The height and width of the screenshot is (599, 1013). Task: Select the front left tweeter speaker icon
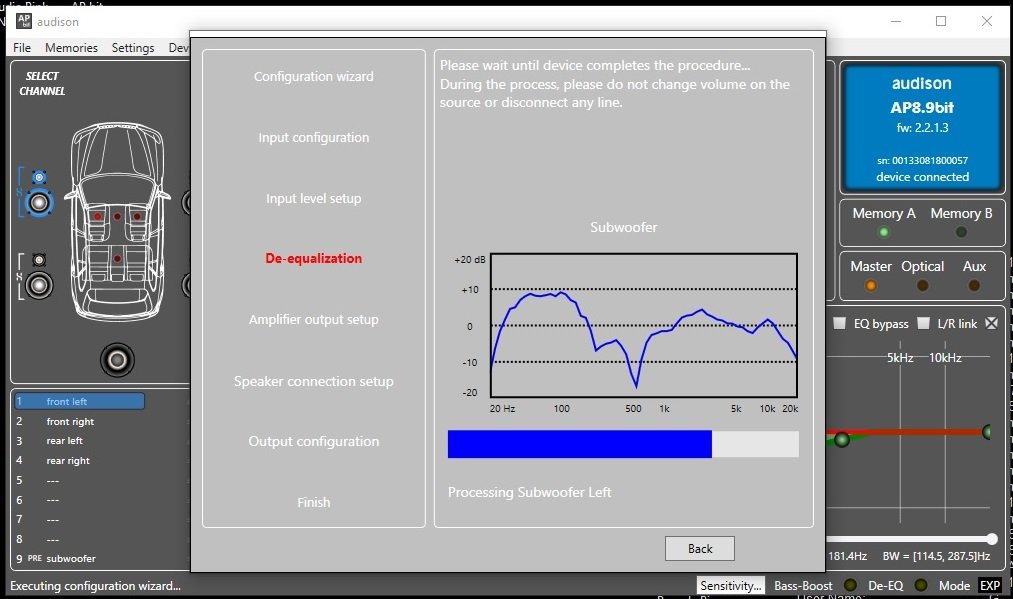click(39, 177)
